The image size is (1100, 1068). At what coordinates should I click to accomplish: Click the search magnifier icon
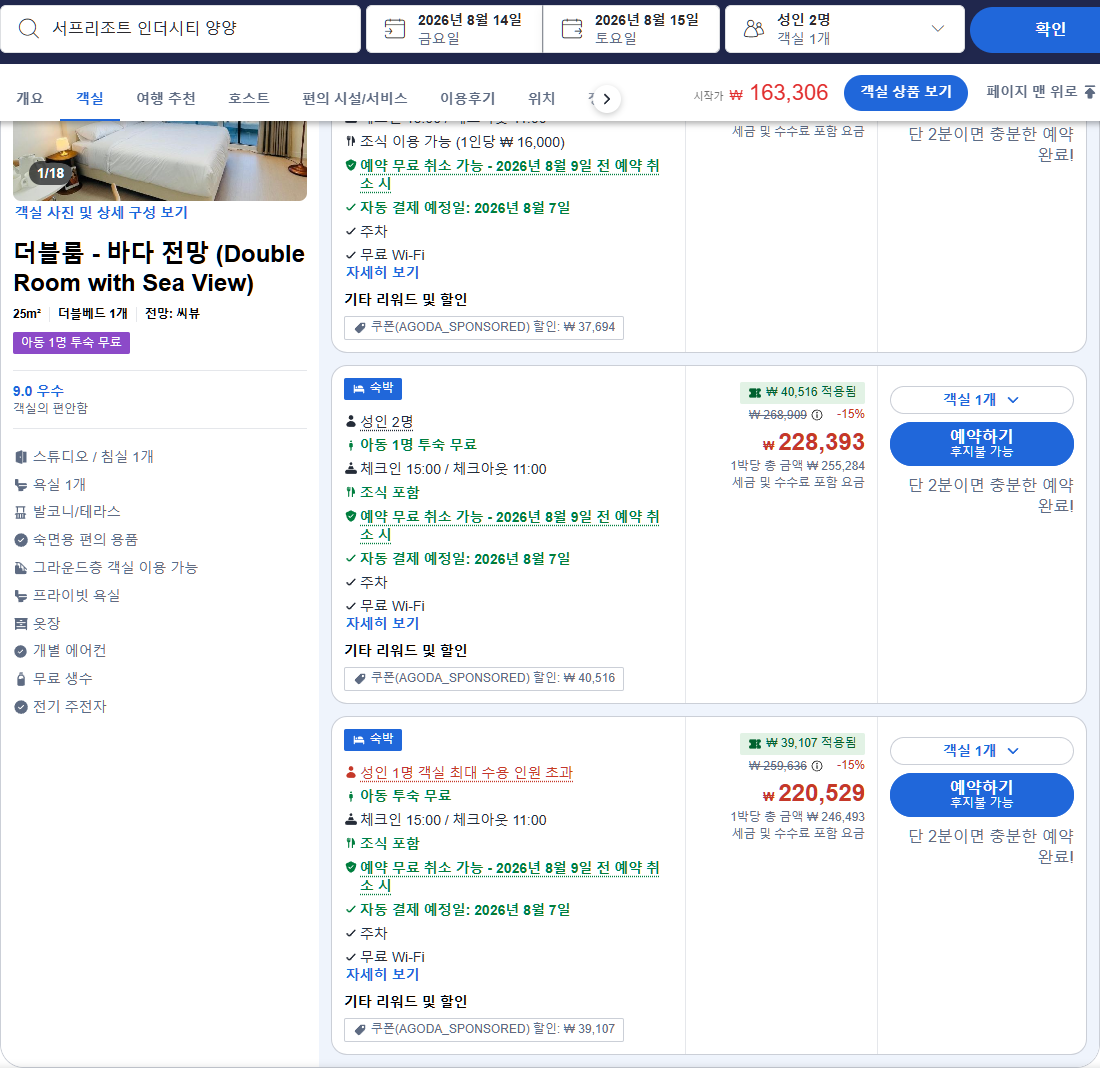[x=28, y=28]
